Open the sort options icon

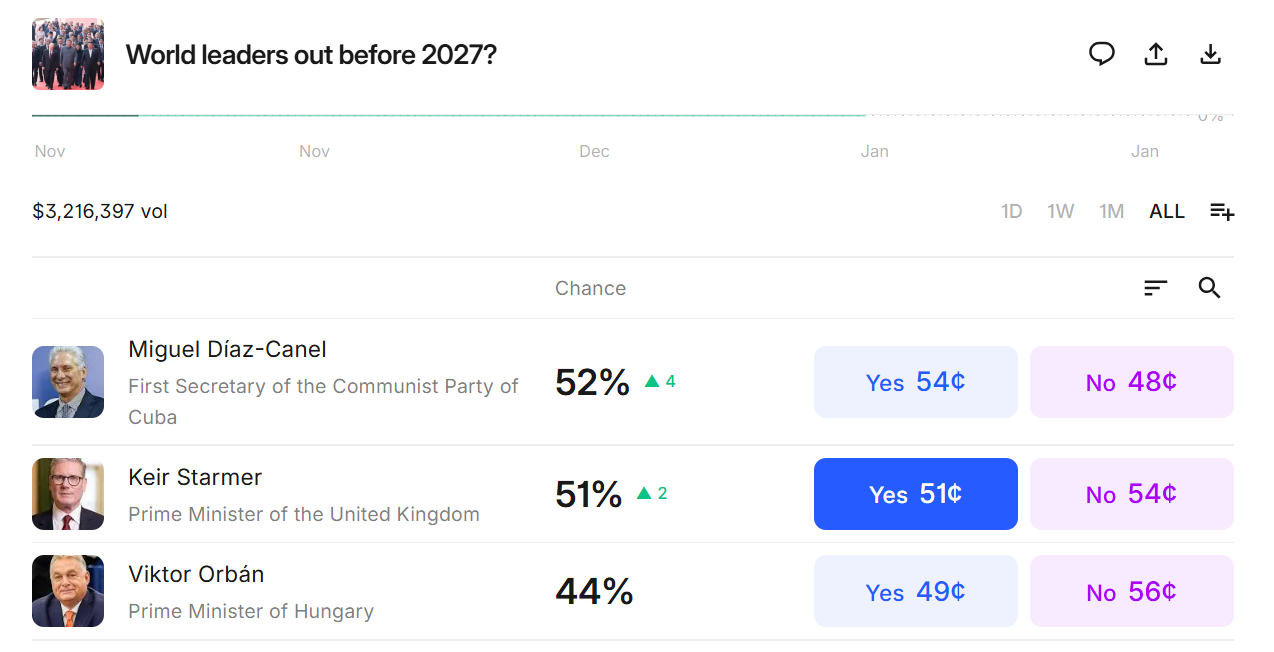[1155, 288]
